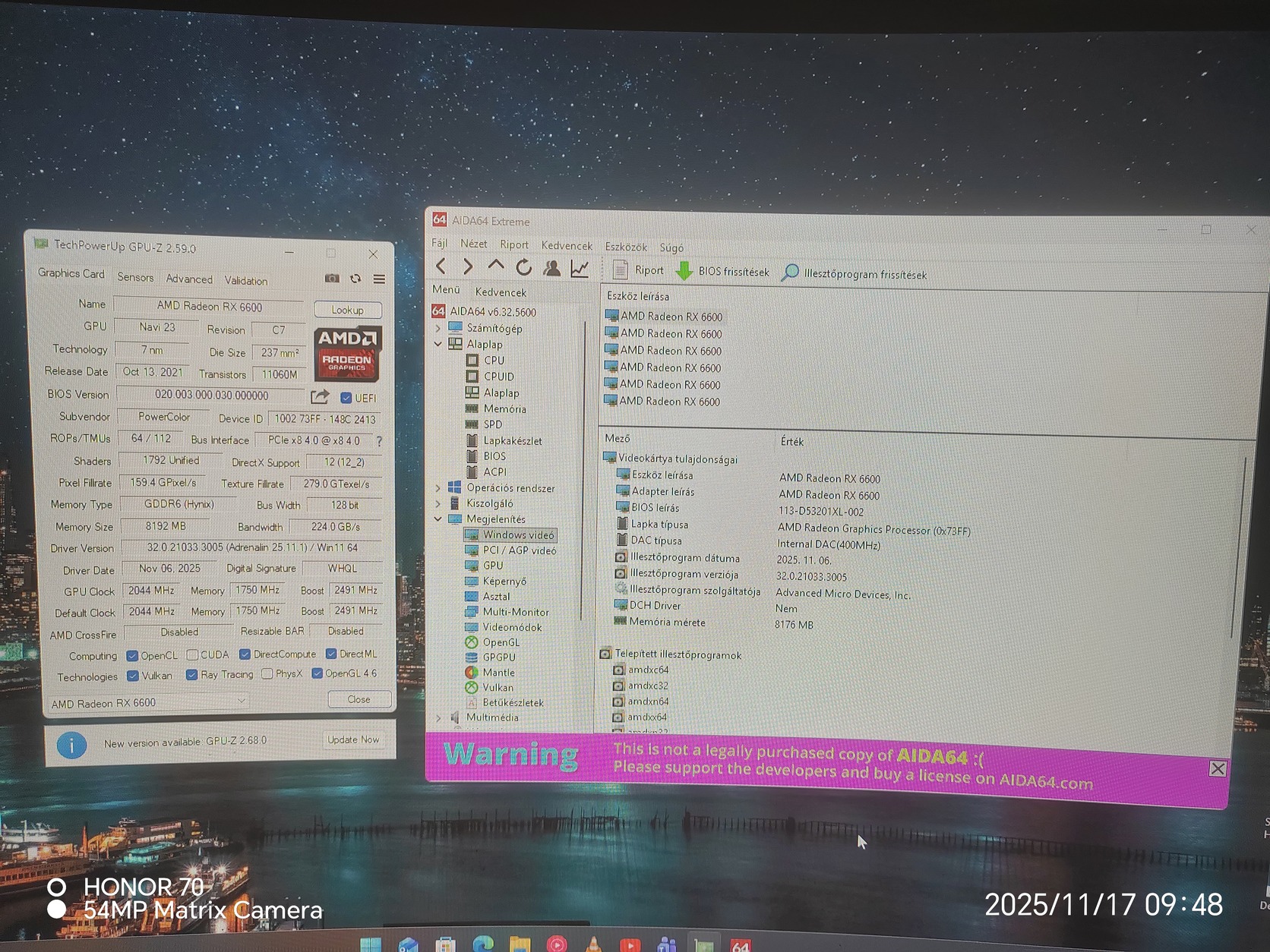Image resolution: width=1270 pixels, height=952 pixels.
Task: Click the Bus Interface question mark
Action: click(379, 441)
